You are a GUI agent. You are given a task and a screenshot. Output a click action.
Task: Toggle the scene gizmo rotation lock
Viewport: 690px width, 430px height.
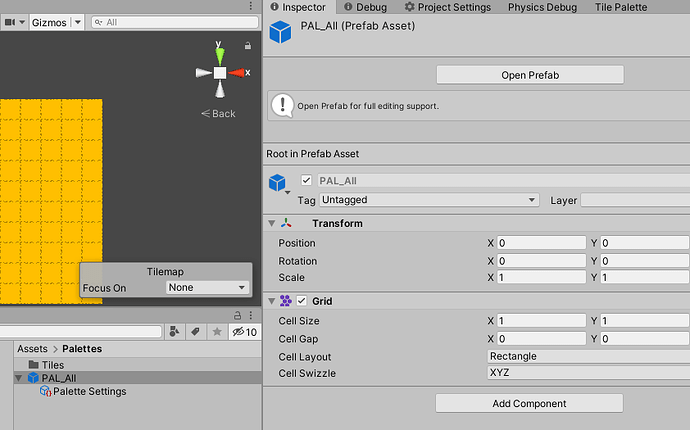click(247, 45)
